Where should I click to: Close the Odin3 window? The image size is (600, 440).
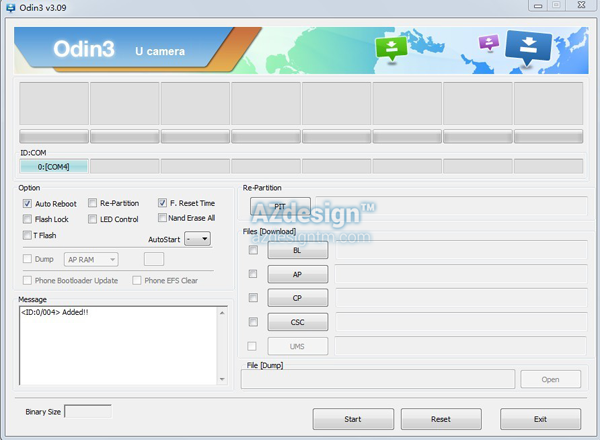point(581,5)
